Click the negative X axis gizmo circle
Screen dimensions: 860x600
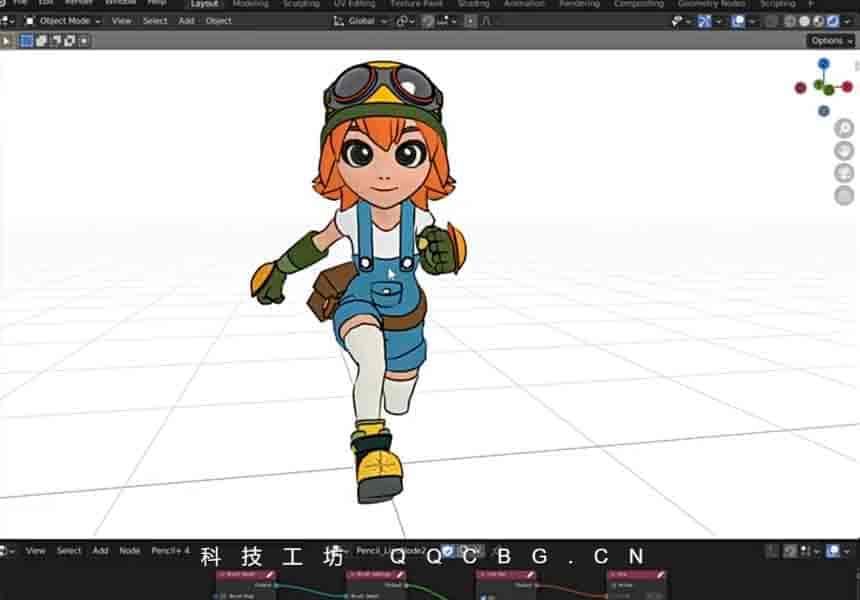pyautogui.click(x=800, y=87)
